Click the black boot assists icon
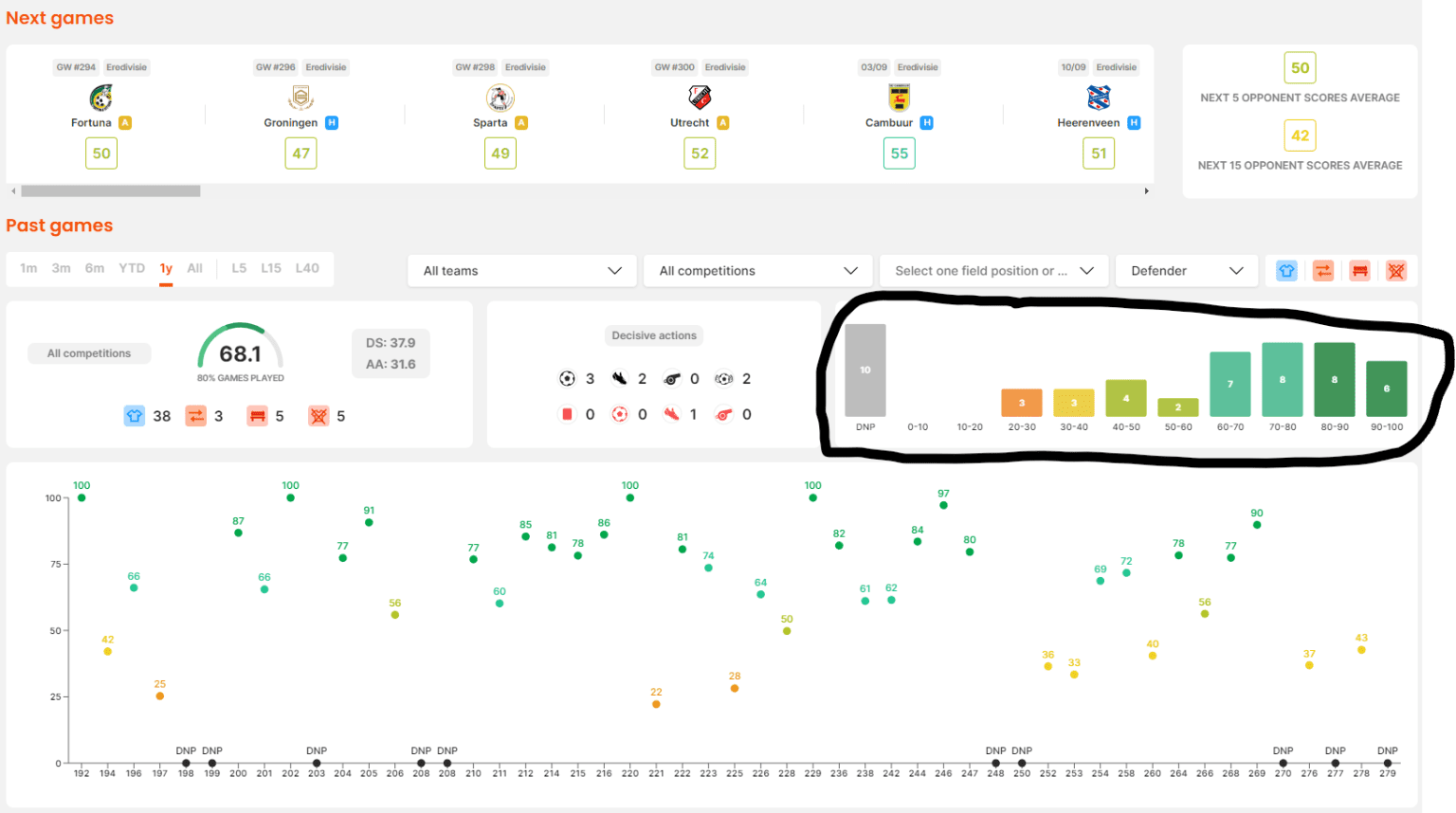The image size is (1456, 813). coord(619,379)
